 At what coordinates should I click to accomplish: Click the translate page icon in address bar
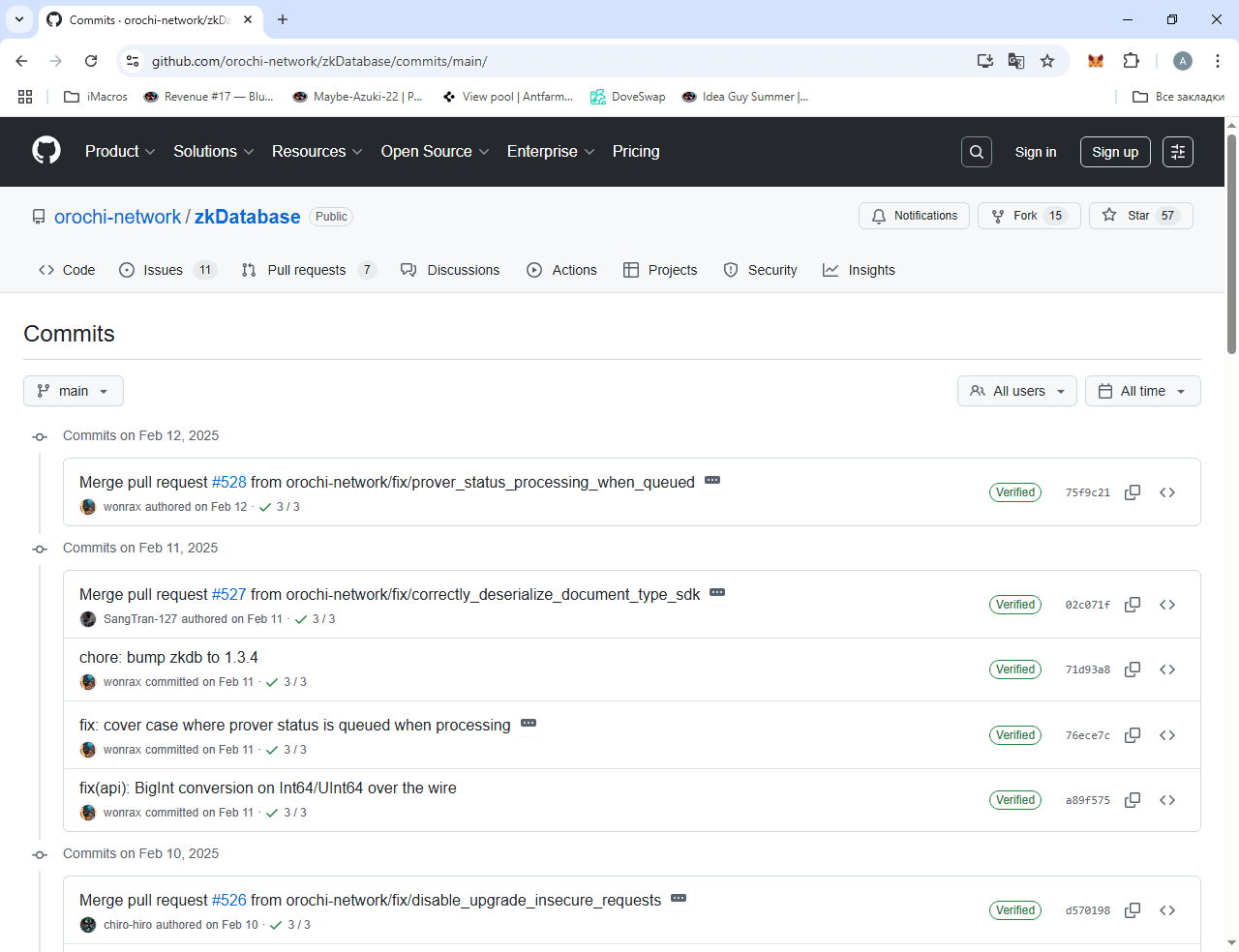(x=1016, y=61)
